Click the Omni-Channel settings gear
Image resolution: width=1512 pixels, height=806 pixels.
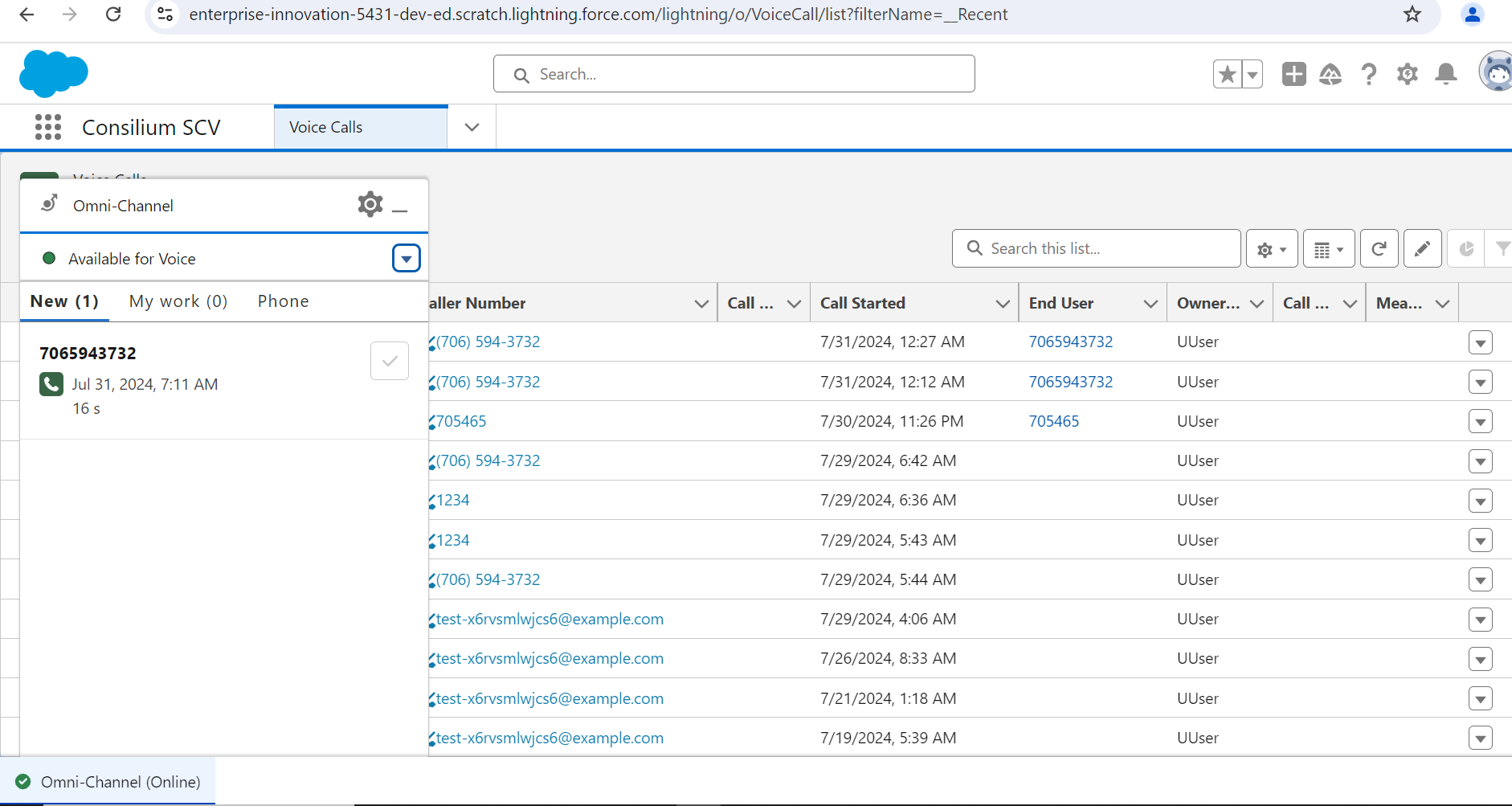tap(370, 205)
